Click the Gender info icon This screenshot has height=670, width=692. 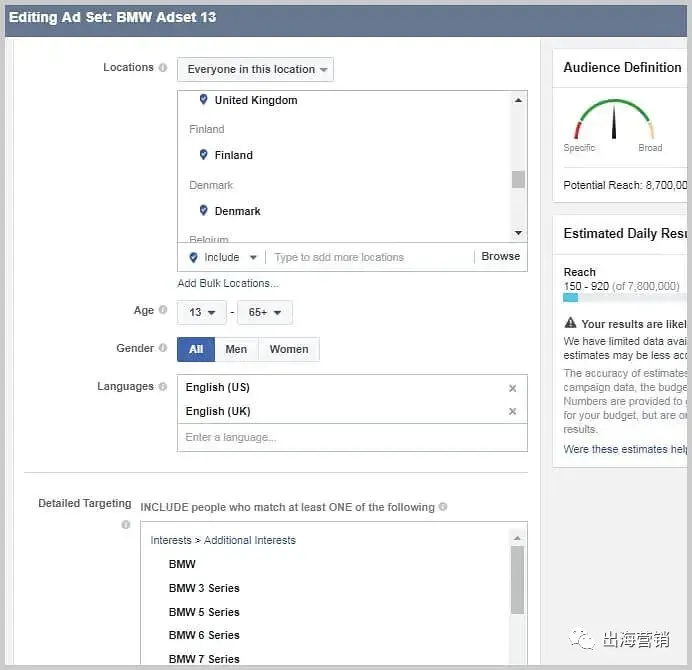click(x=163, y=348)
